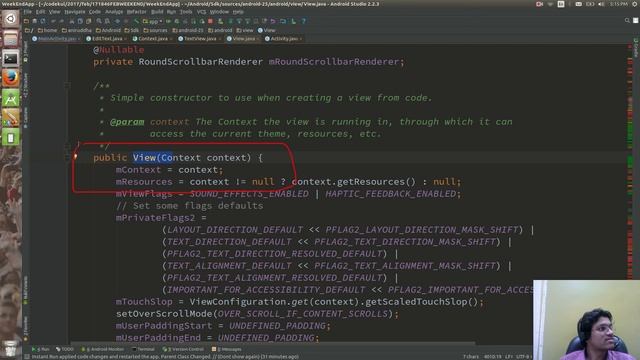Click the editor's right error stripe scrollbar
The image size is (640, 360).
630,163
